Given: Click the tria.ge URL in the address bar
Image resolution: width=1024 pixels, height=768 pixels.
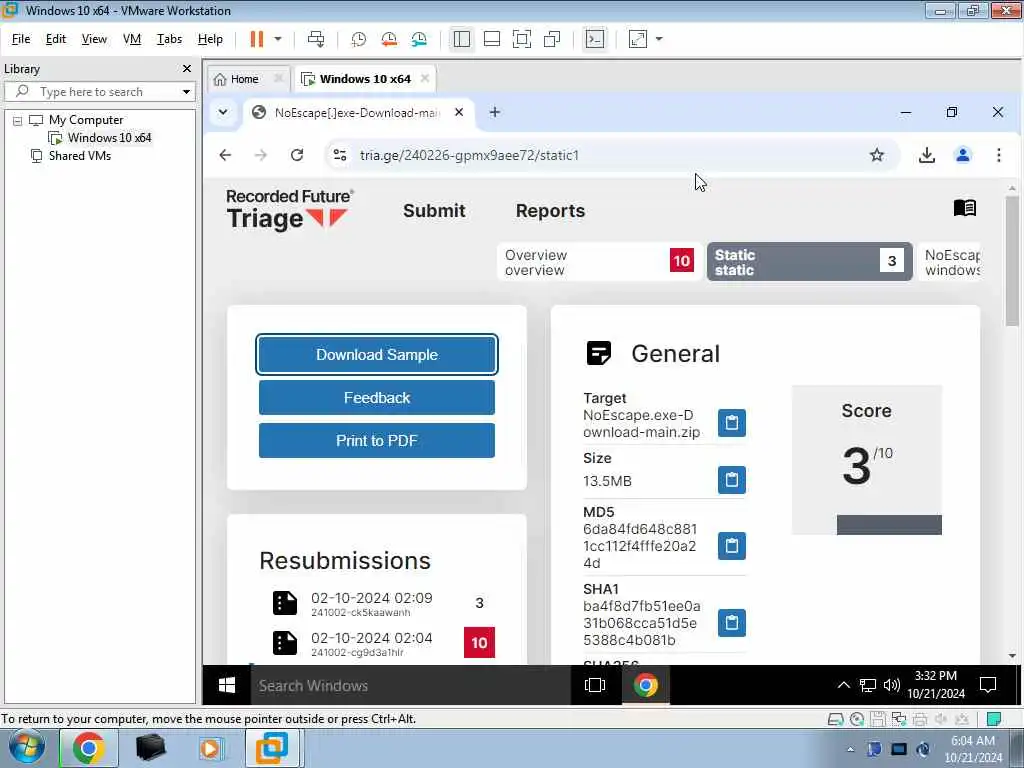Looking at the screenshot, I should click(x=469, y=155).
